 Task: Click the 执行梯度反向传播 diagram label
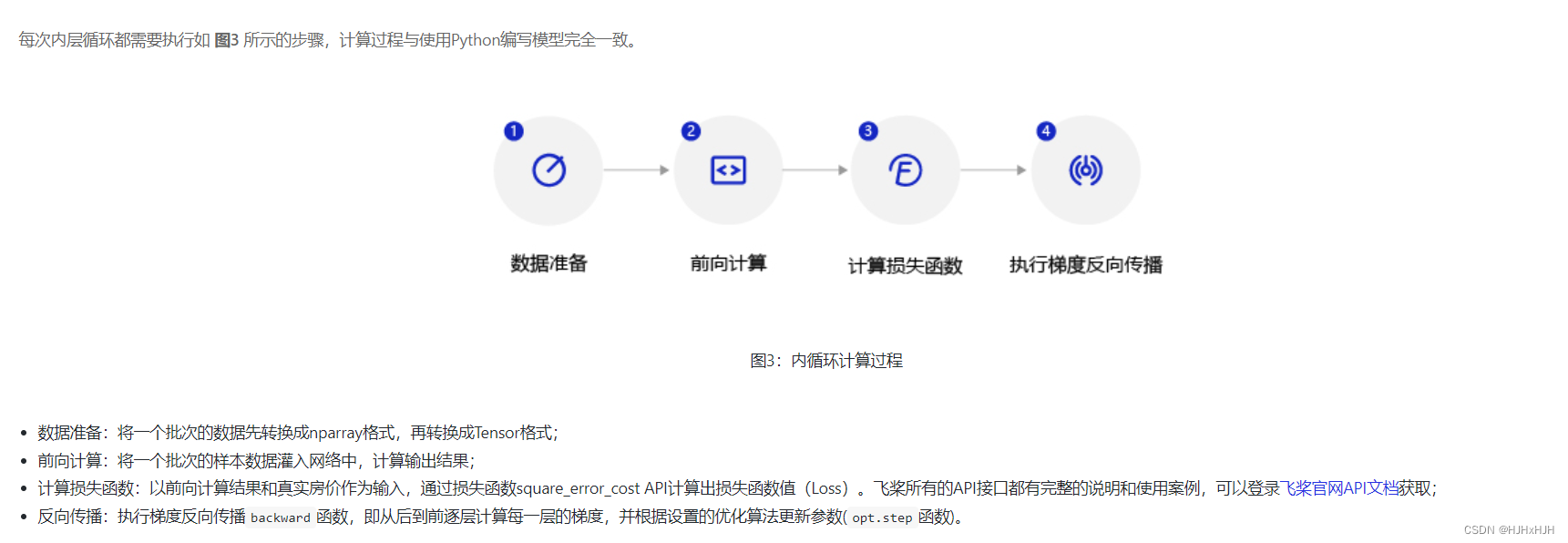(1085, 265)
